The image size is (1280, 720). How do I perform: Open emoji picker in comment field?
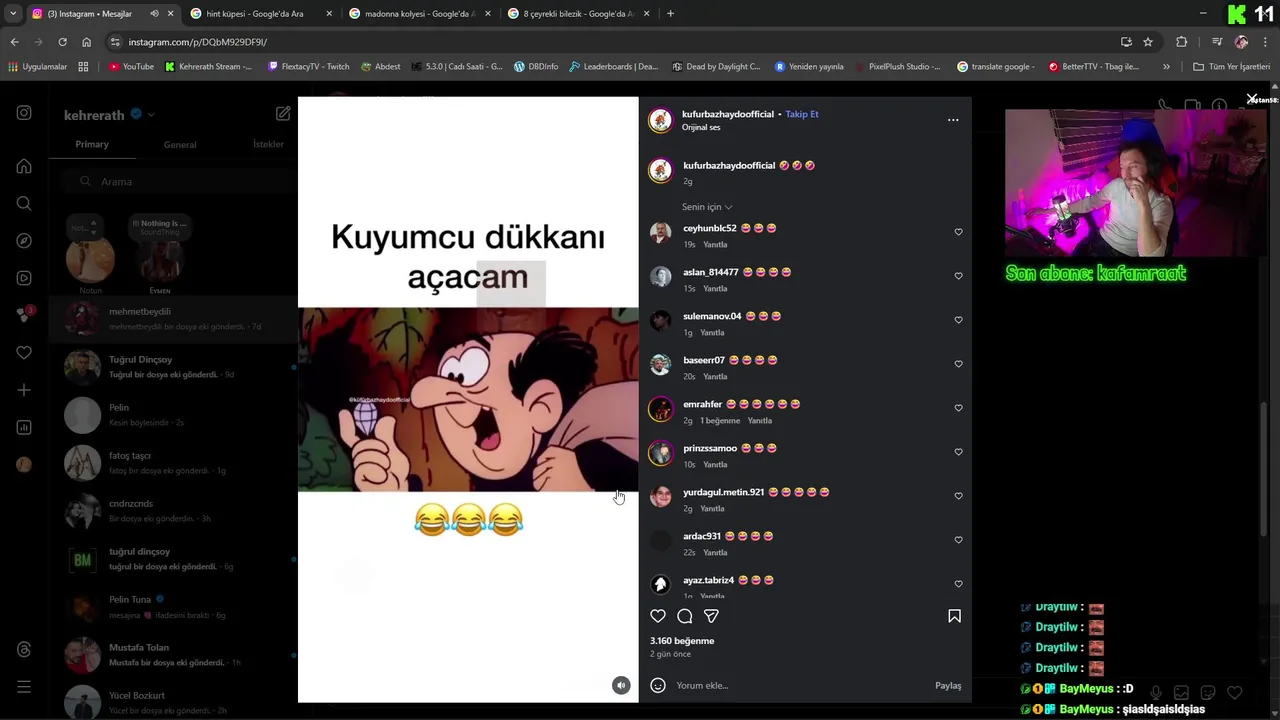pos(658,685)
